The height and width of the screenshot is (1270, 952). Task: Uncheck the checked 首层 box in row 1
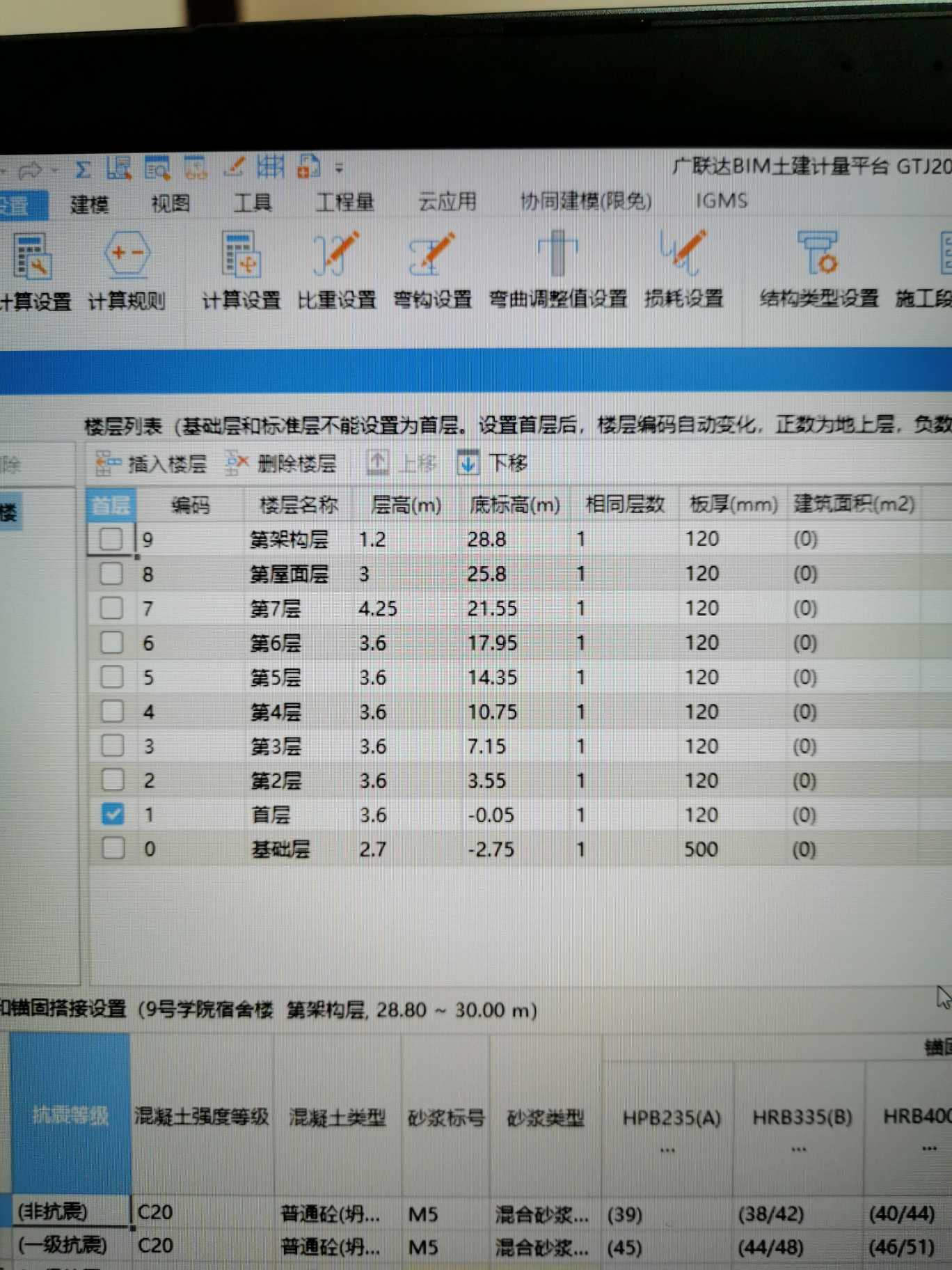point(113,814)
